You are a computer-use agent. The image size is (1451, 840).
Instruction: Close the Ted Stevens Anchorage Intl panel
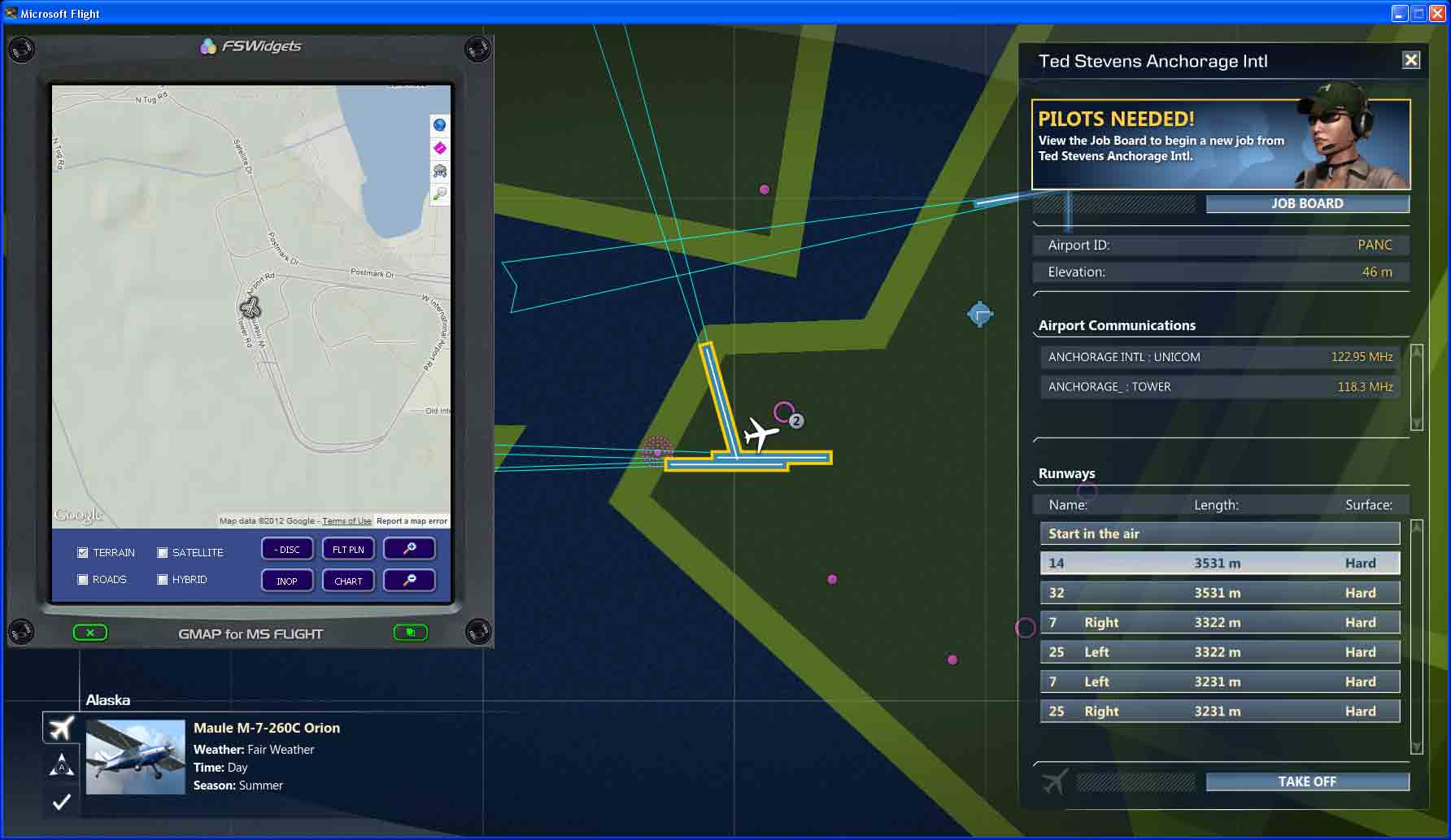tap(1411, 60)
